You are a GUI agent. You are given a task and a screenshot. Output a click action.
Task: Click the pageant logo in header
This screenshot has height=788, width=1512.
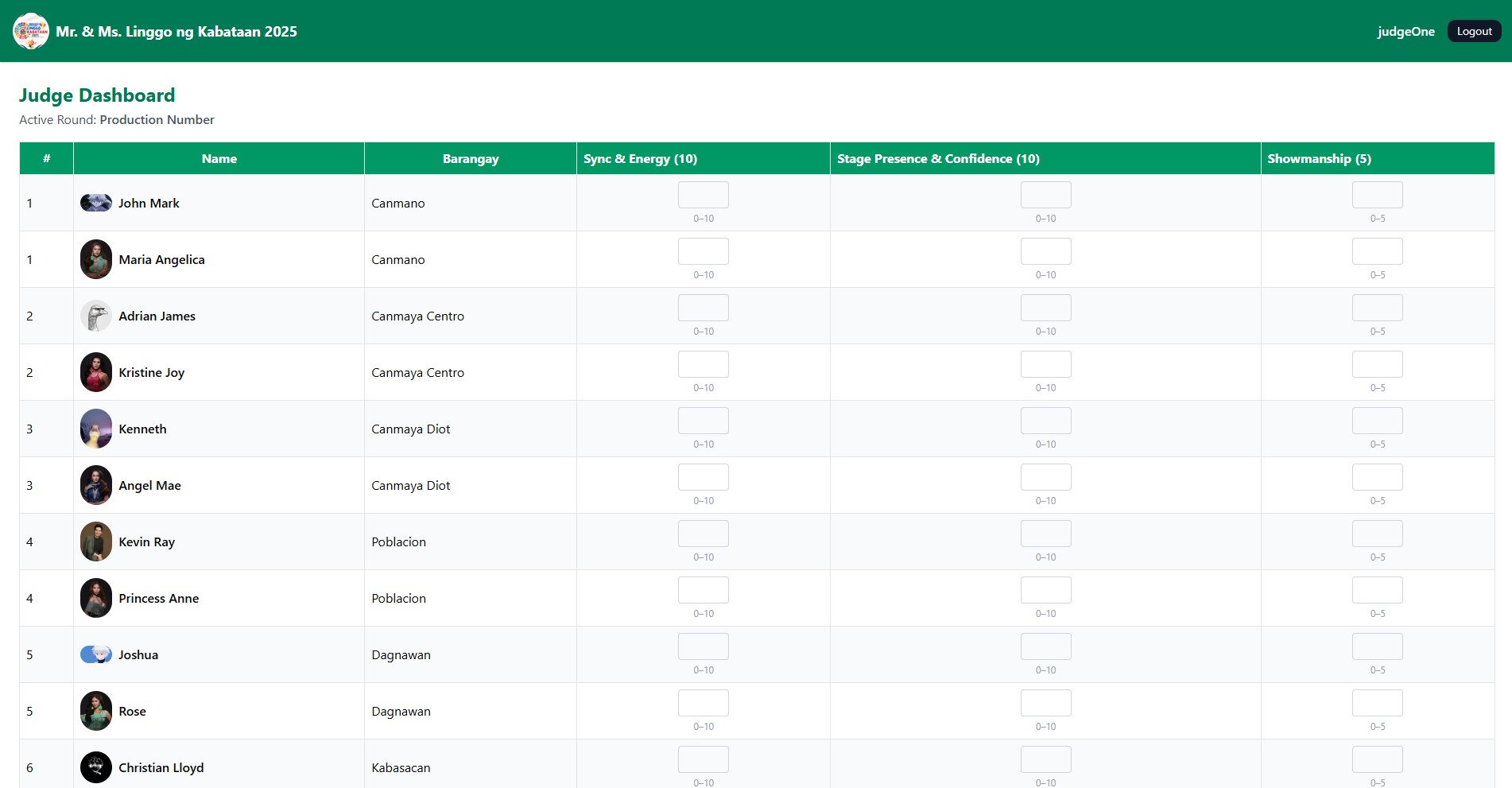pyautogui.click(x=30, y=31)
